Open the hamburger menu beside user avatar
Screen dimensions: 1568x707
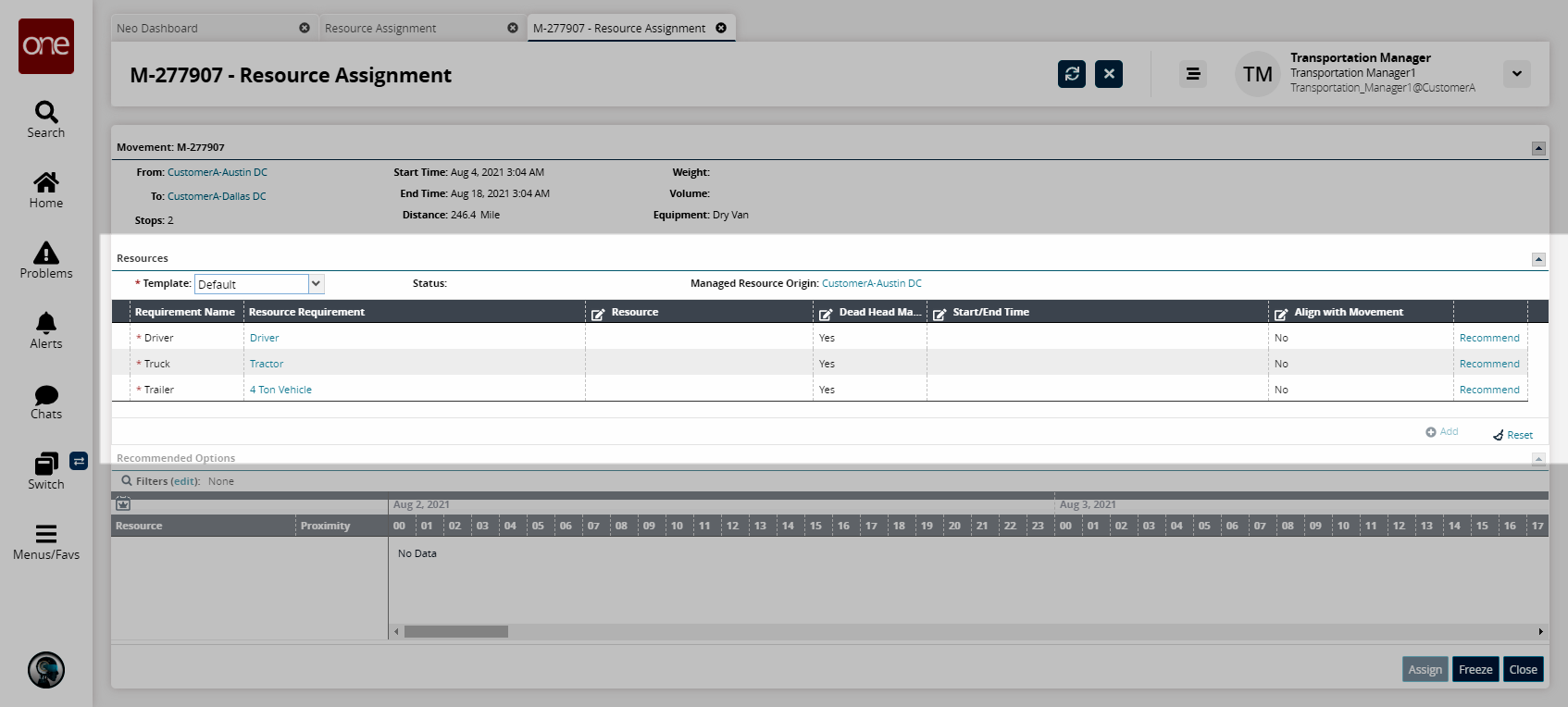coord(1193,74)
